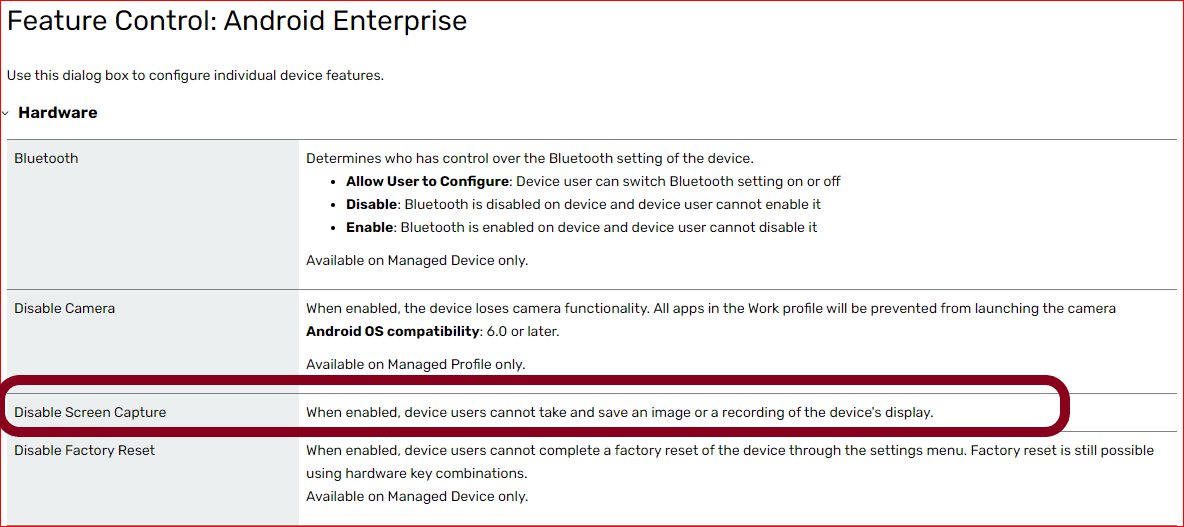Click the Feature Control: Android Enterprise title
The width and height of the screenshot is (1184, 527).
tap(237, 21)
